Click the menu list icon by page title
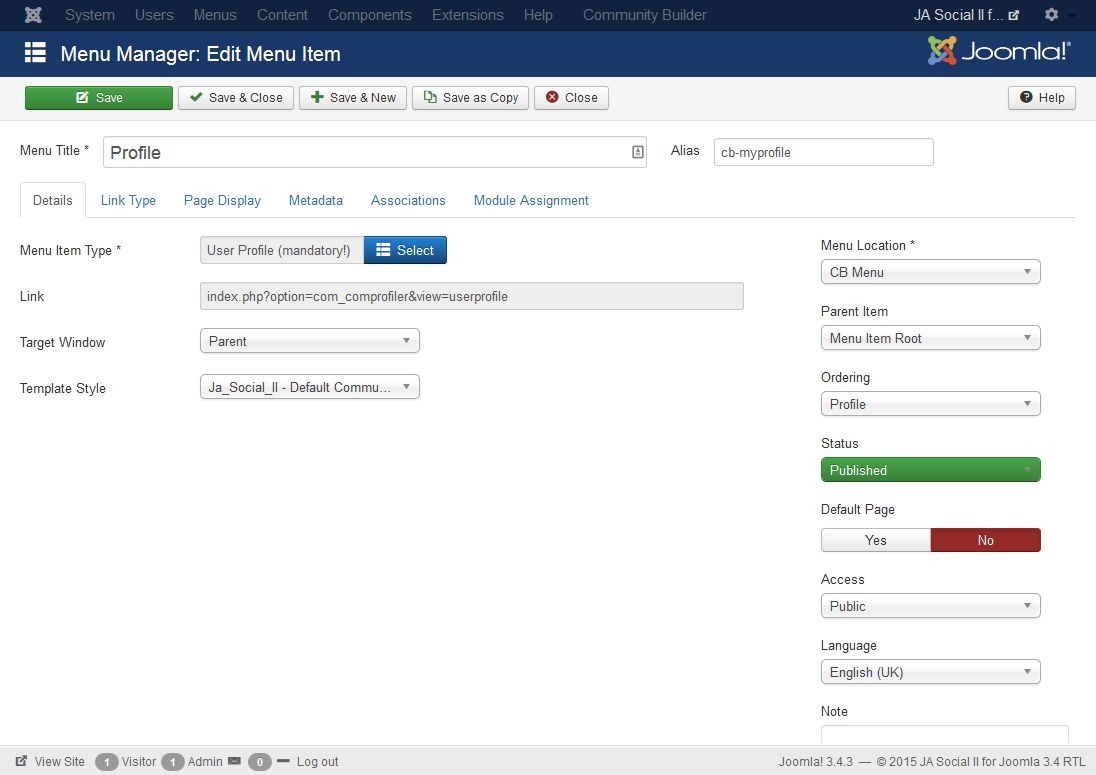The width and height of the screenshot is (1096, 775). (35, 53)
